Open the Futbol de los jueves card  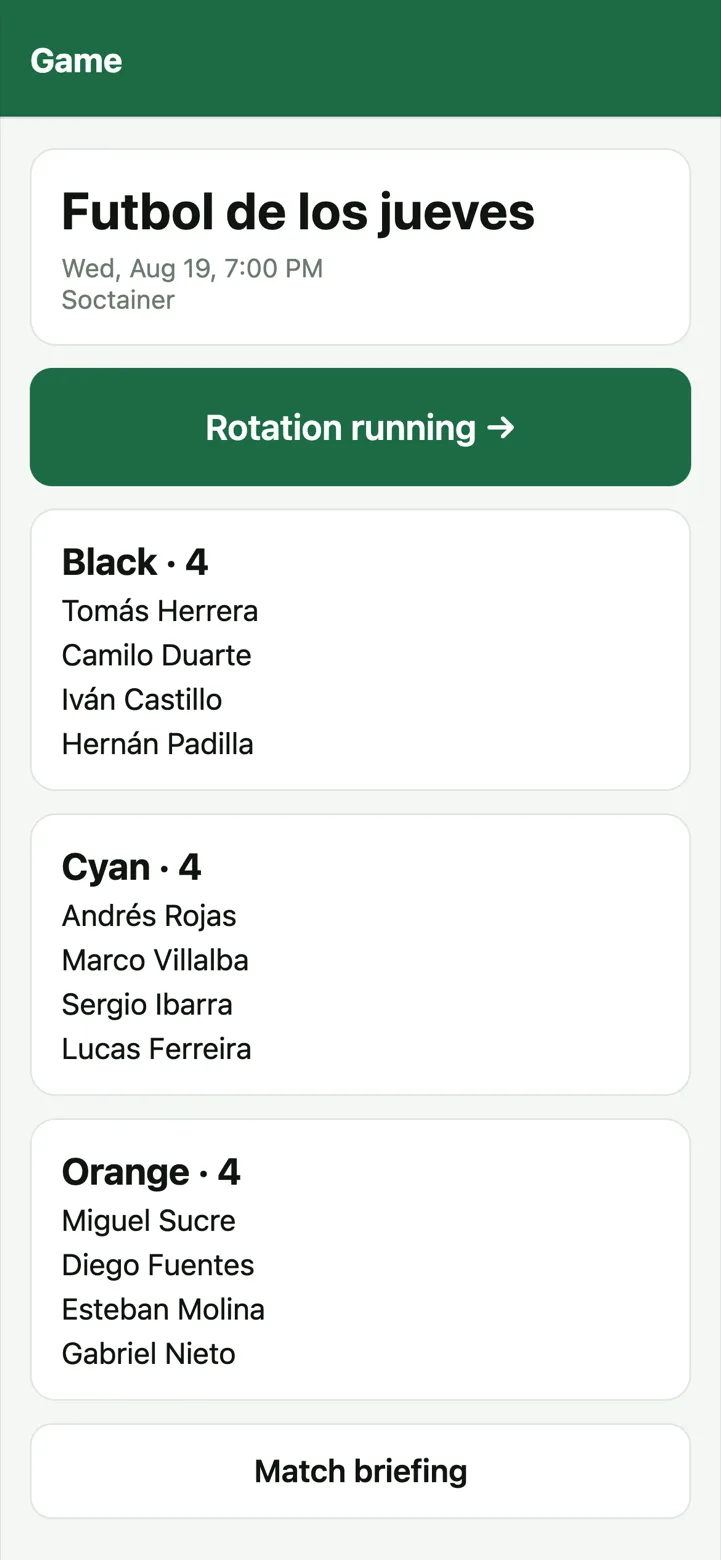tap(360, 247)
